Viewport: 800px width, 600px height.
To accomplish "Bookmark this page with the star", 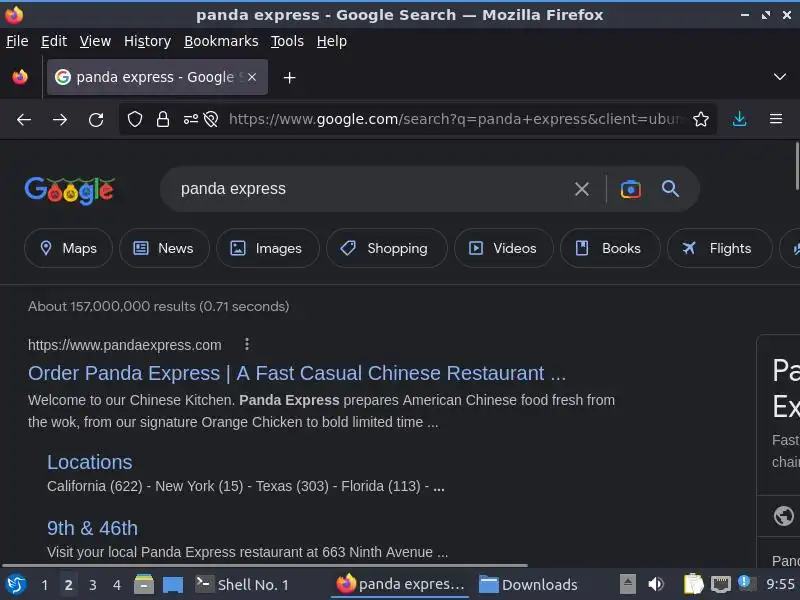I will click(701, 119).
